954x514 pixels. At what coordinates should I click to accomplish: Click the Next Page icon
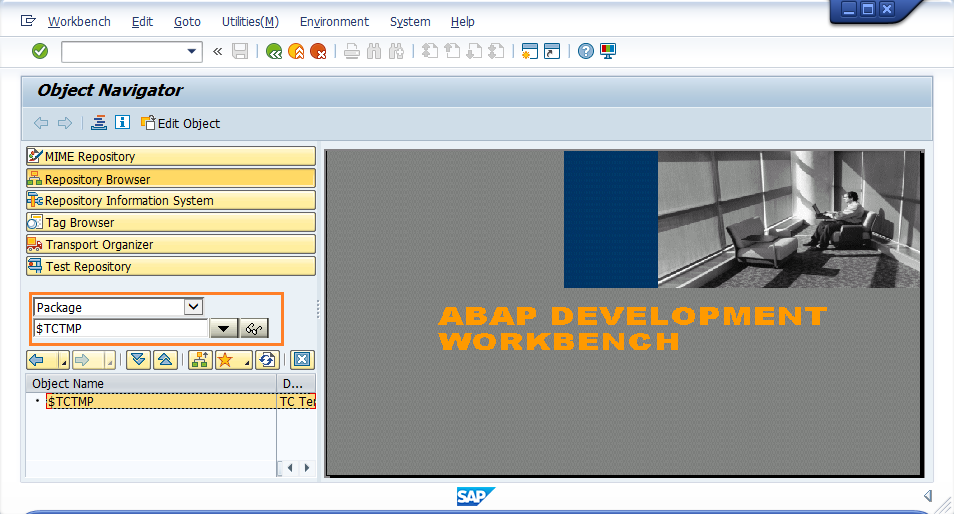pyautogui.click(x=474, y=51)
